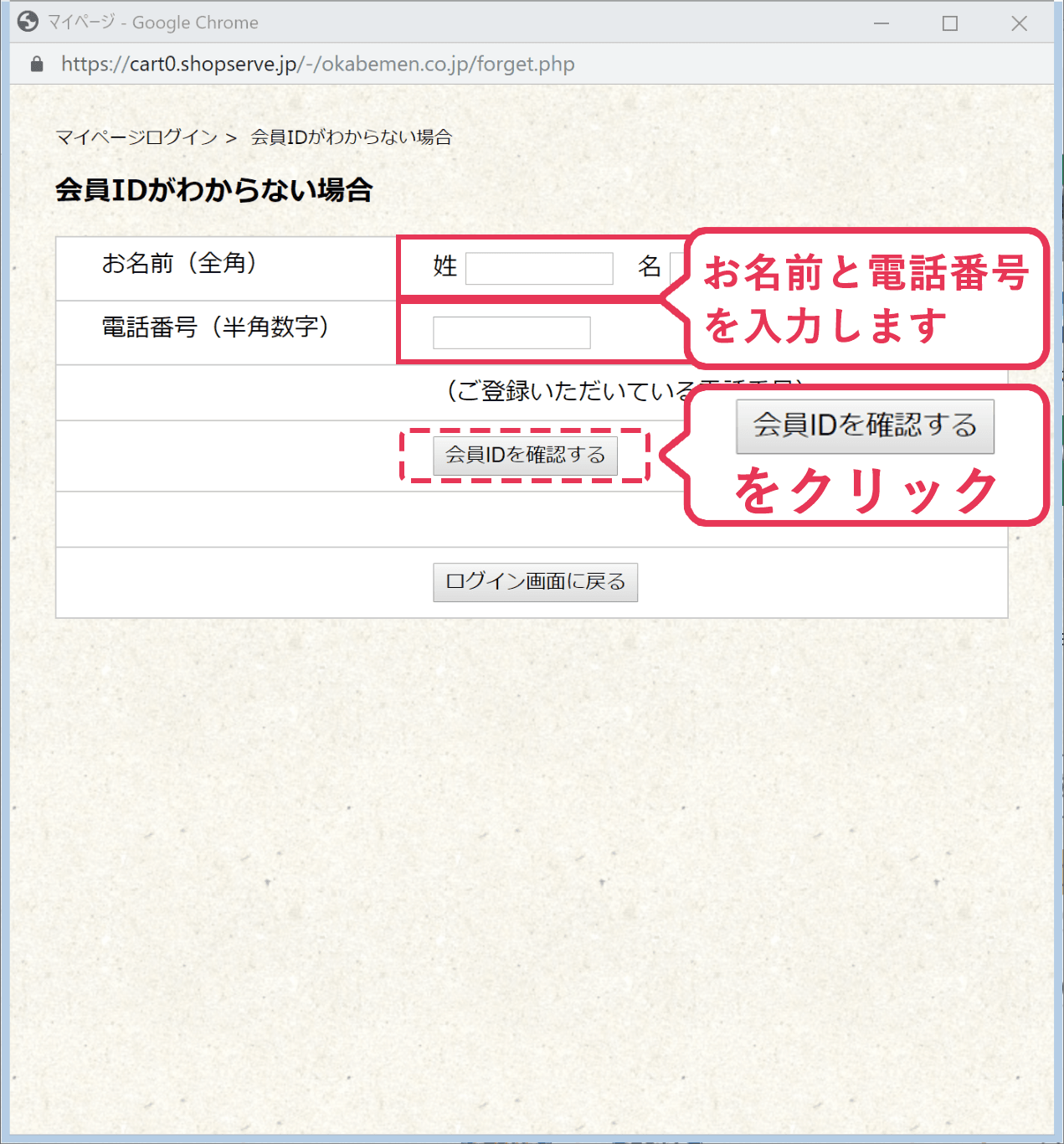Minimize the Chrome popup window
Image resolution: width=1064 pixels, height=1144 pixels.
click(882, 23)
